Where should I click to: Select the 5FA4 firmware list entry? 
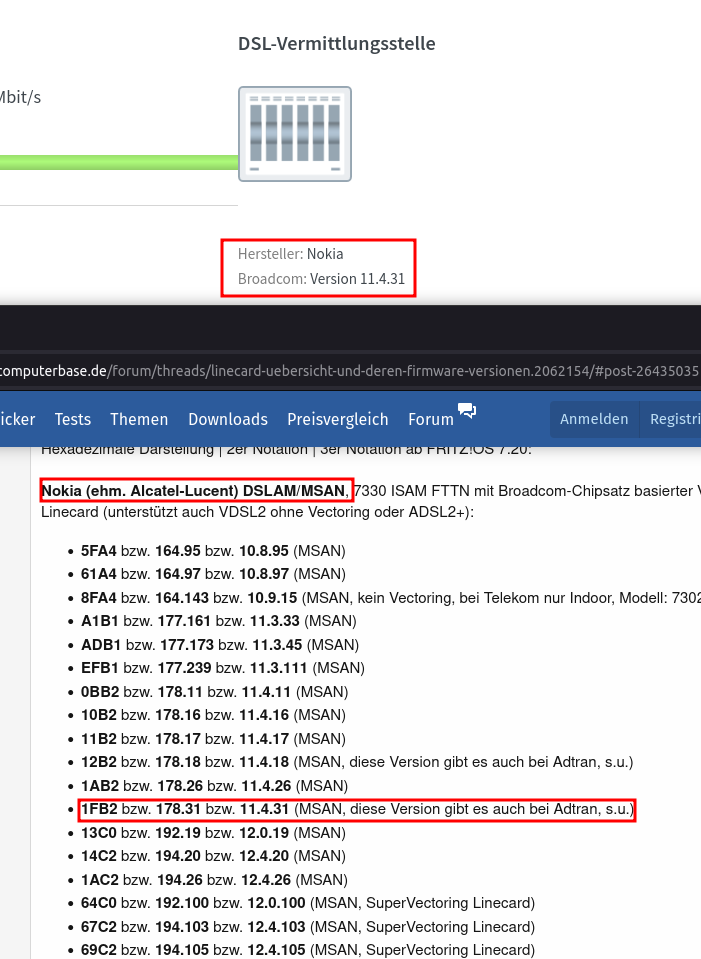213,550
